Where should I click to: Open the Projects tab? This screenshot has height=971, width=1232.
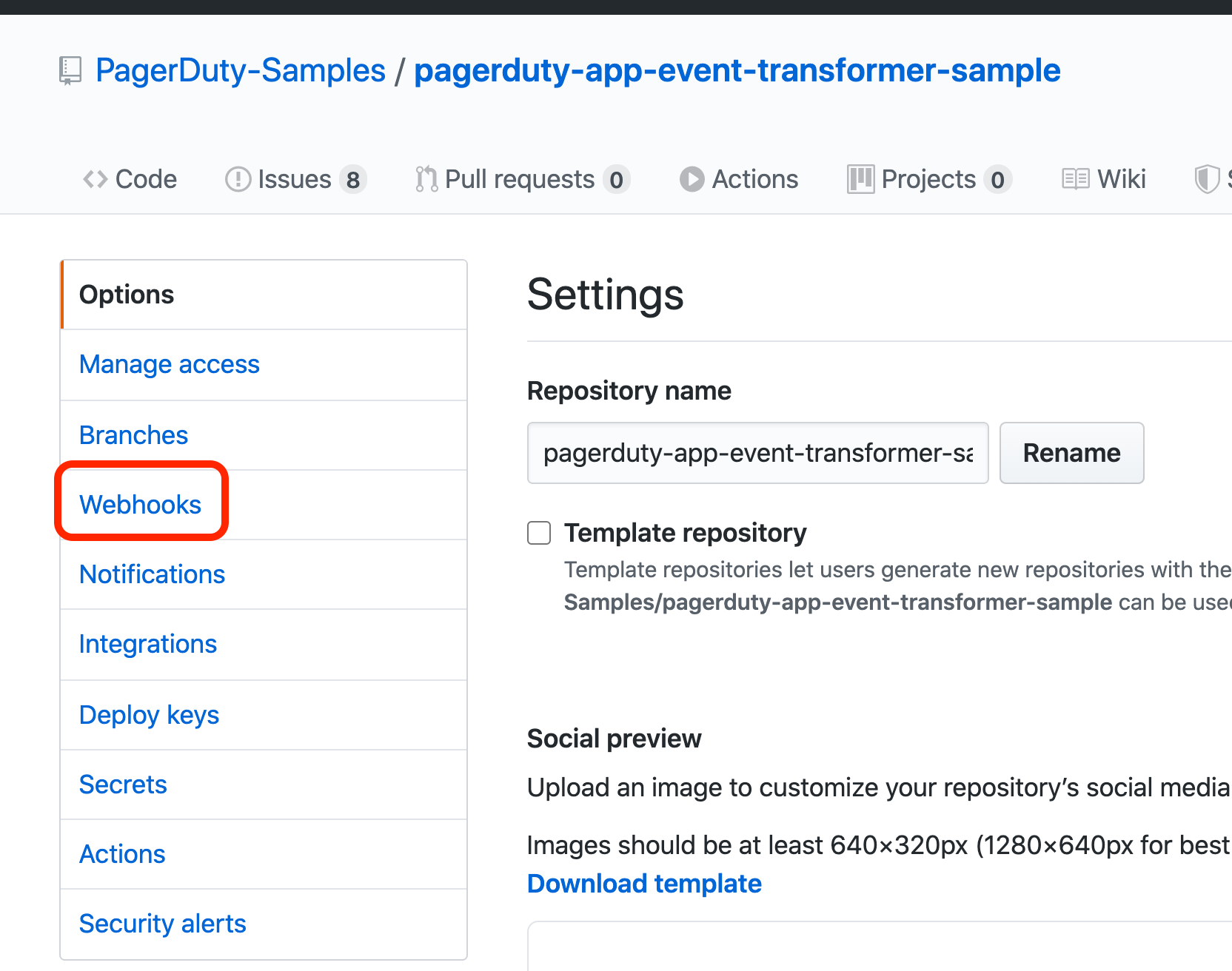[x=929, y=179]
